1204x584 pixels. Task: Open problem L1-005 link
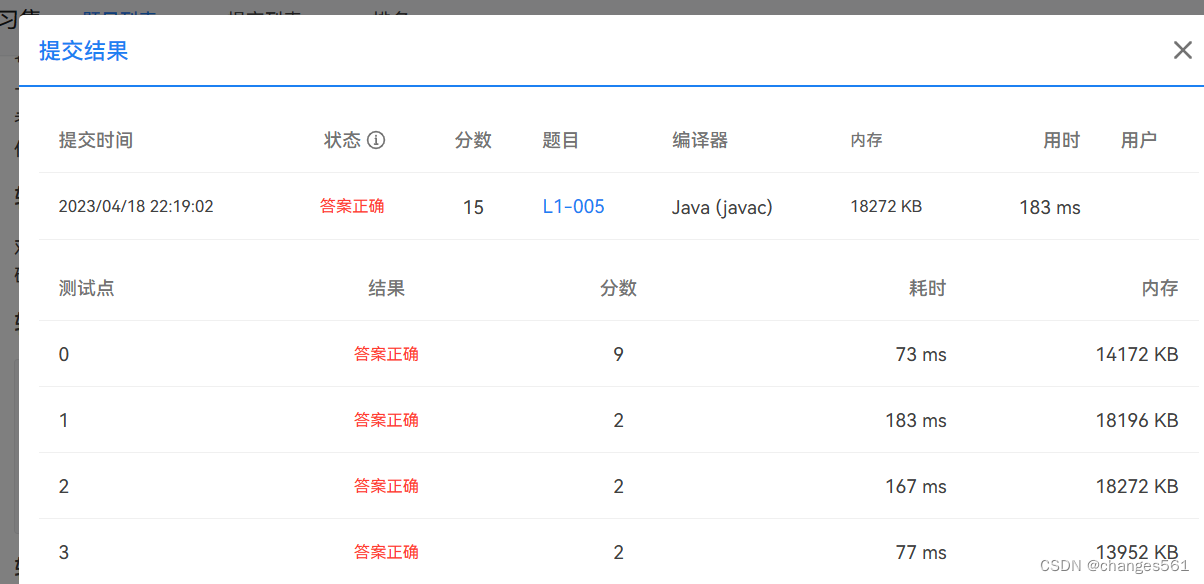pyautogui.click(x=573, y=206)
